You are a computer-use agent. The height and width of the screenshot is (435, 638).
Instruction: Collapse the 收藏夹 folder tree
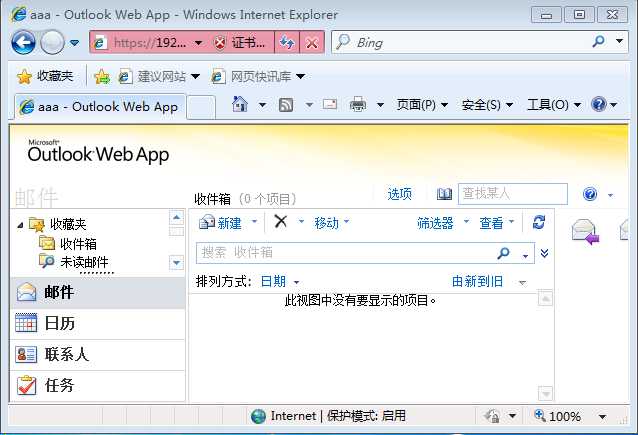20,225
